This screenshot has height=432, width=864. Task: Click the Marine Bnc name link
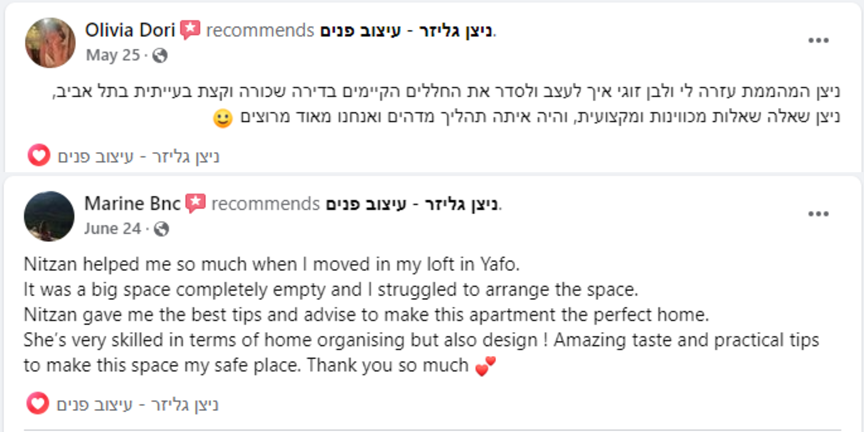point(133,204)
